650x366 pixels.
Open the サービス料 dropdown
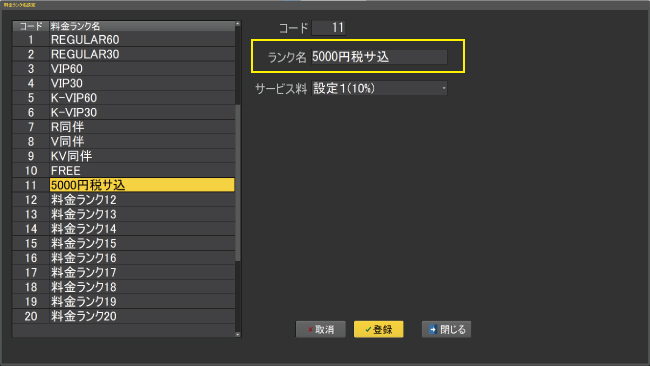[379, 88]
